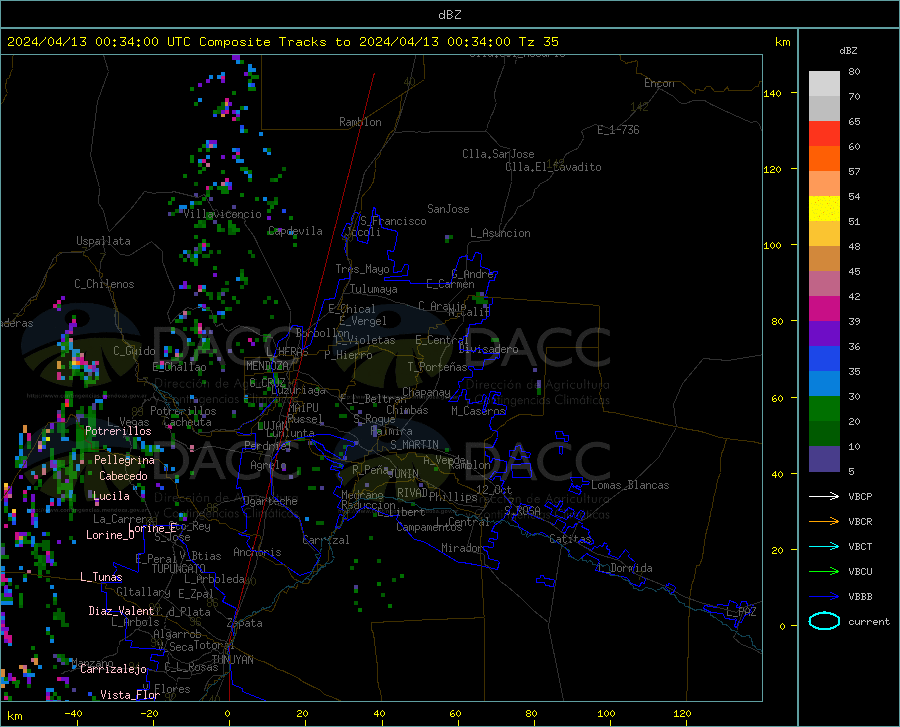Click the brown 45 dBZ swatch
The height and width of the screenshot is (727, 900).
[x=824, y=259]
